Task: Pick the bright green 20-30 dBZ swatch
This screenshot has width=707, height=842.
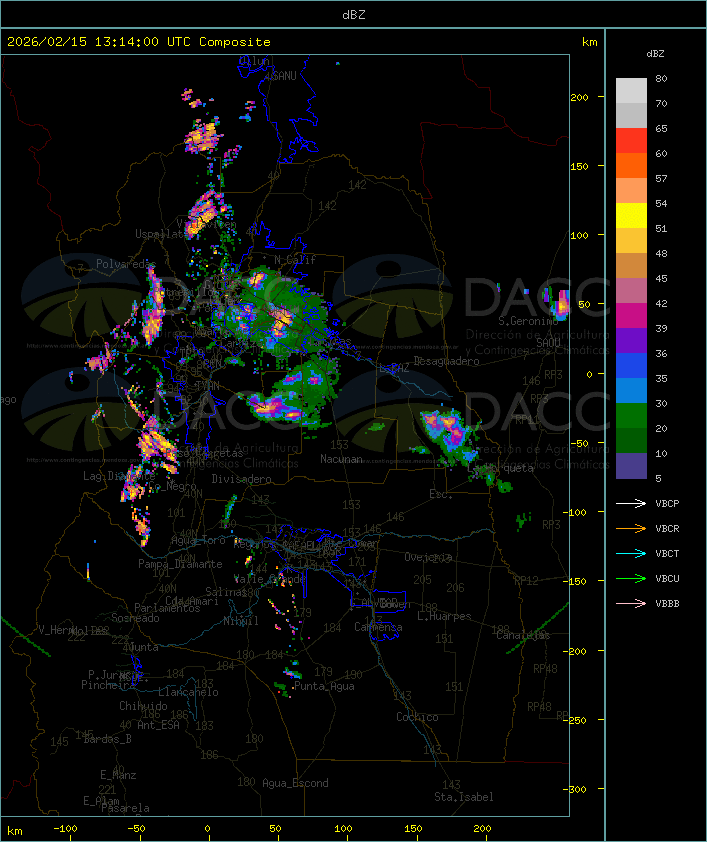Action: [631, 416]
